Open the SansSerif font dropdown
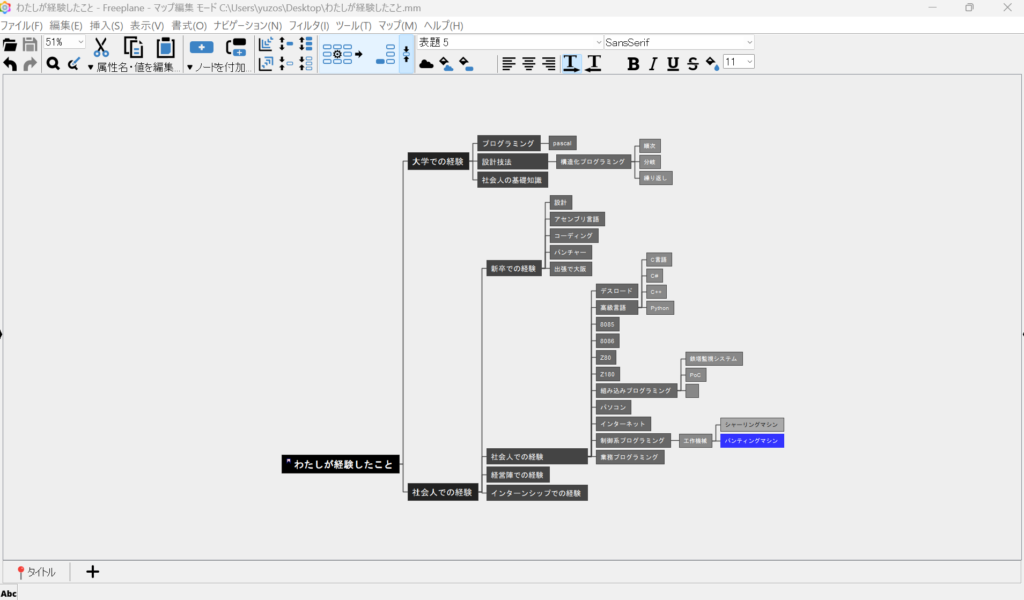 [679, 42]
